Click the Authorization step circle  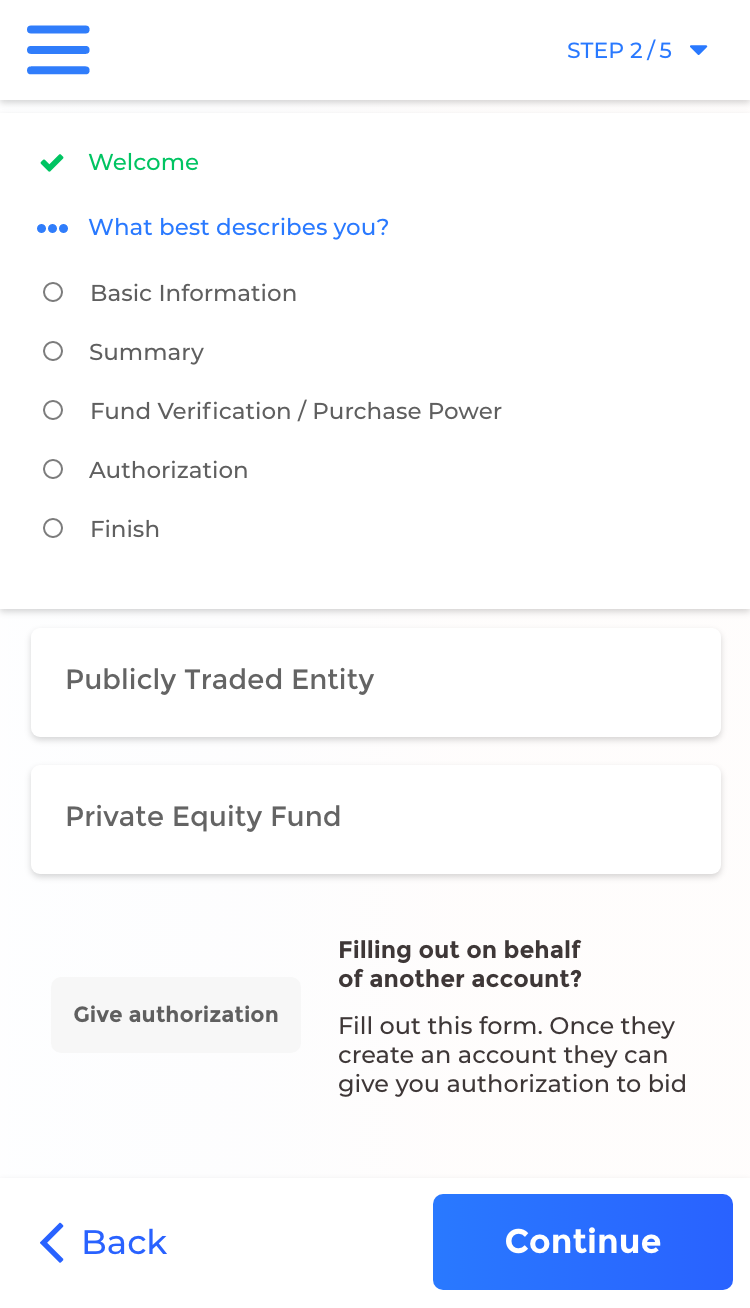click(53, 469)
